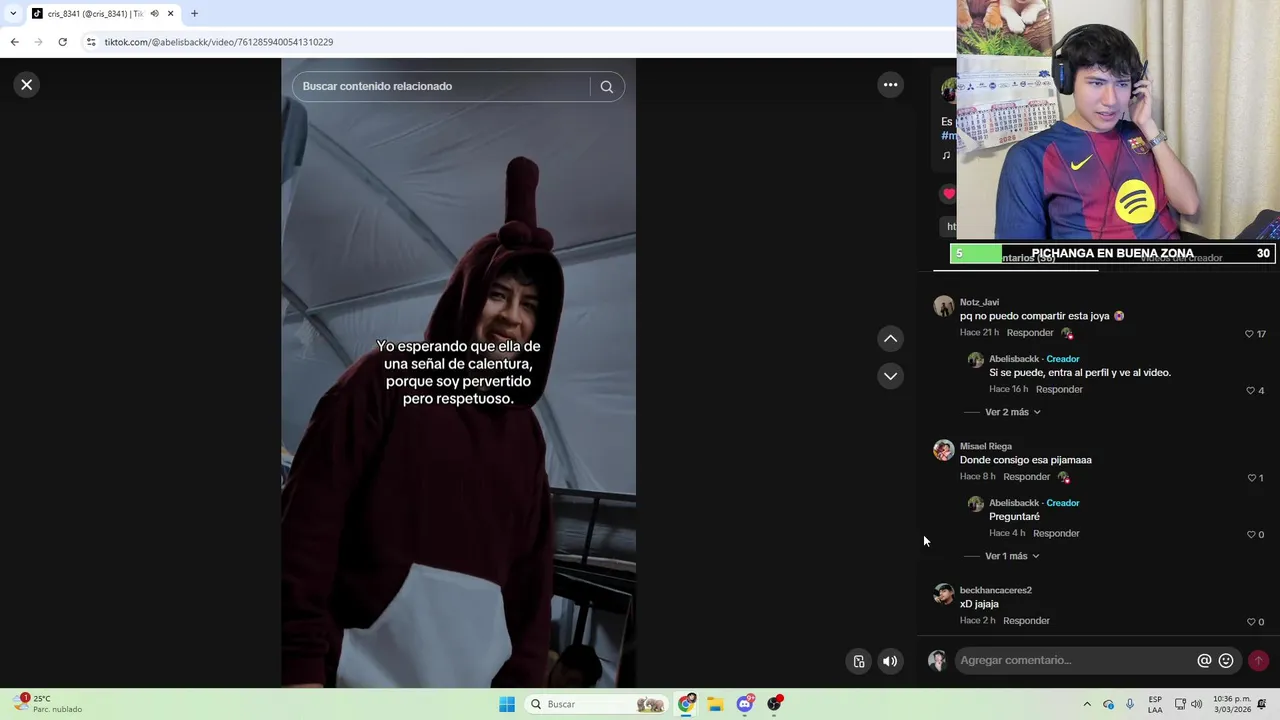Click the microphone icon in the system tray
The width and height of the screenshot is (1280, 720).
[1130, 704]
